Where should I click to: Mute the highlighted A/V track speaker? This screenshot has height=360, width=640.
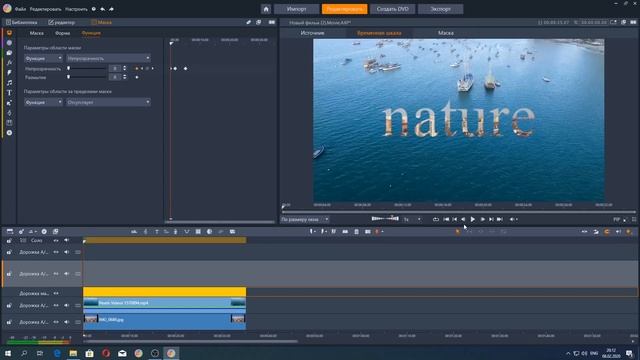click(67, 274)
